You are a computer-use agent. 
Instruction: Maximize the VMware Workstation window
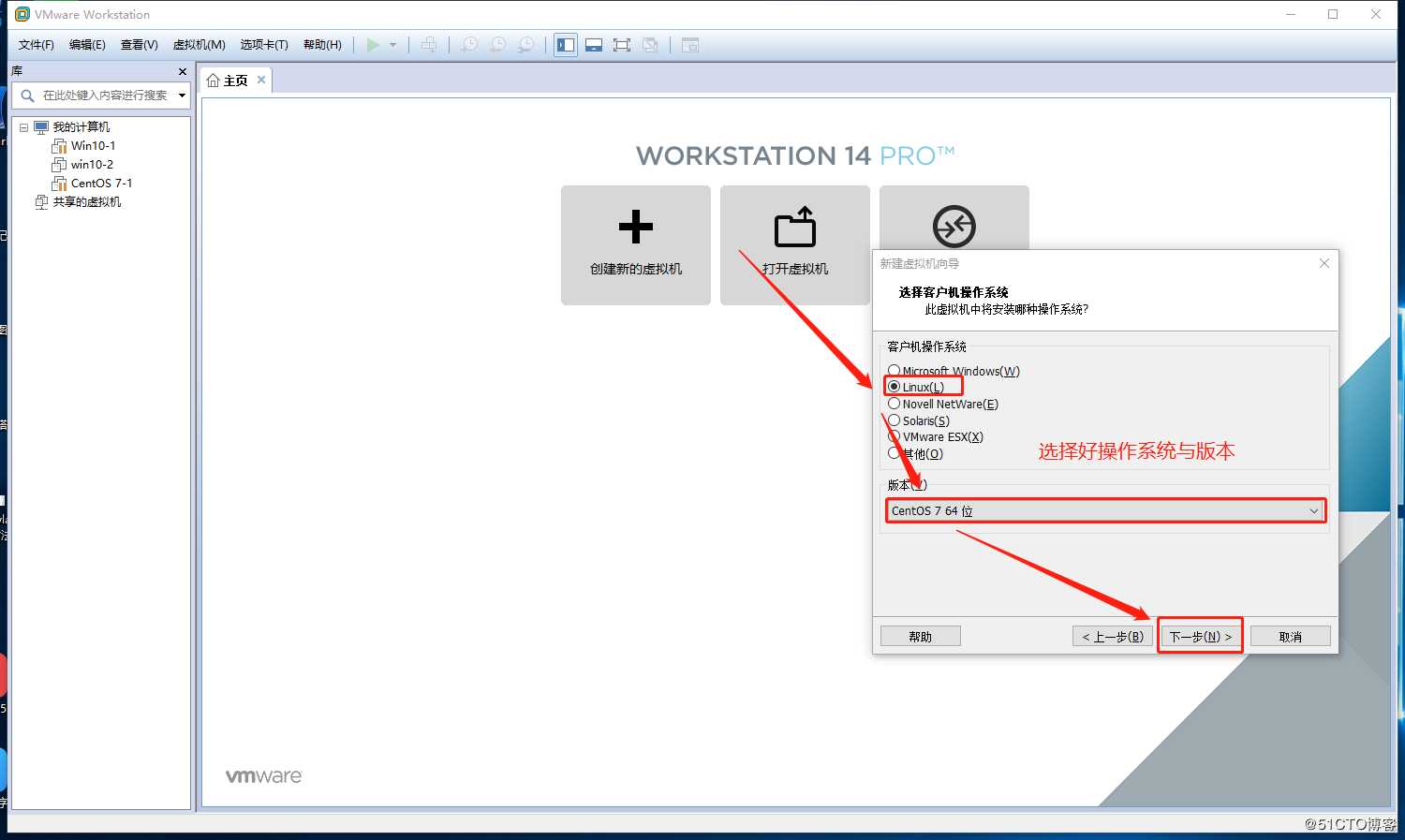pos(1333,14)
